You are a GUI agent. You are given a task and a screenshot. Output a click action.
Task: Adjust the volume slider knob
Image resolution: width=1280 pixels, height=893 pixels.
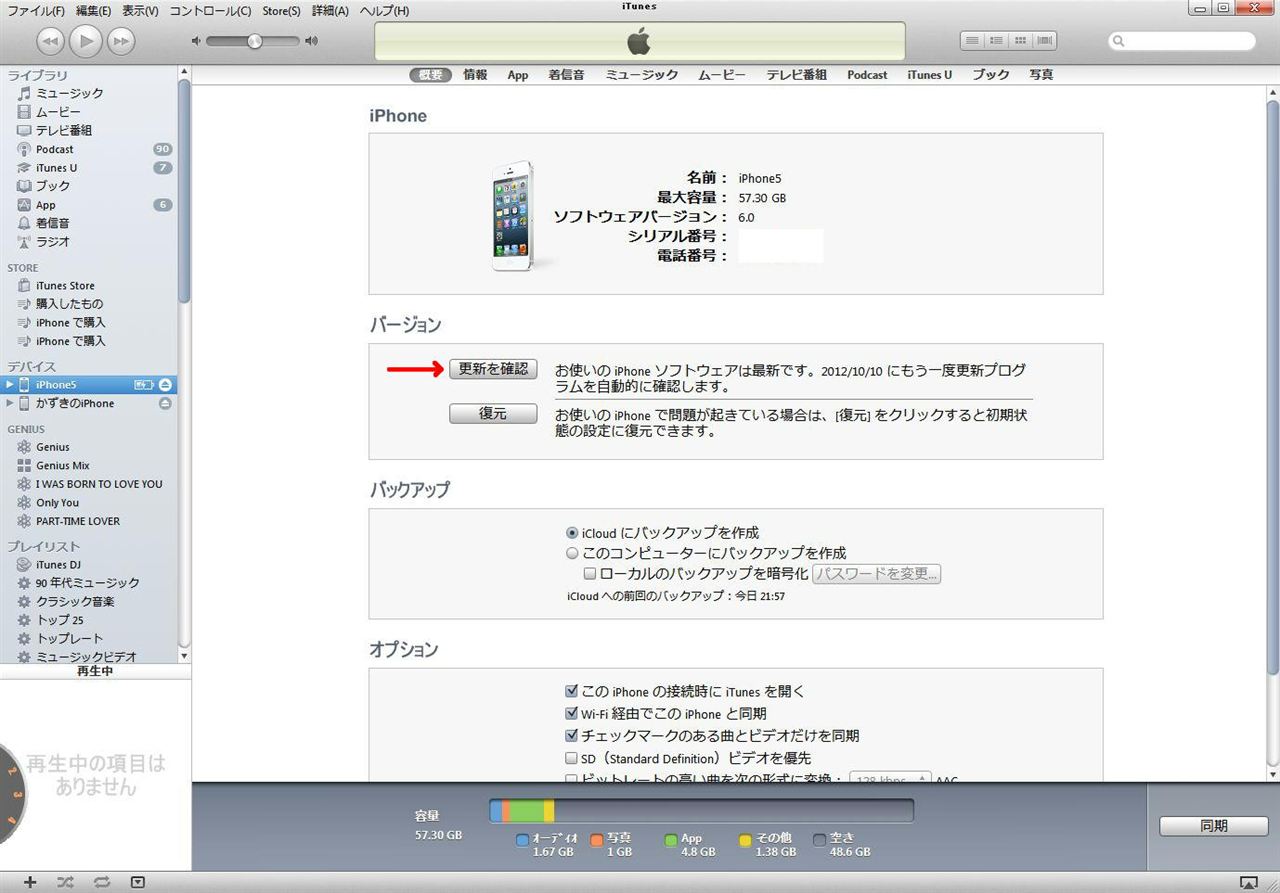[x=254, y=41]
